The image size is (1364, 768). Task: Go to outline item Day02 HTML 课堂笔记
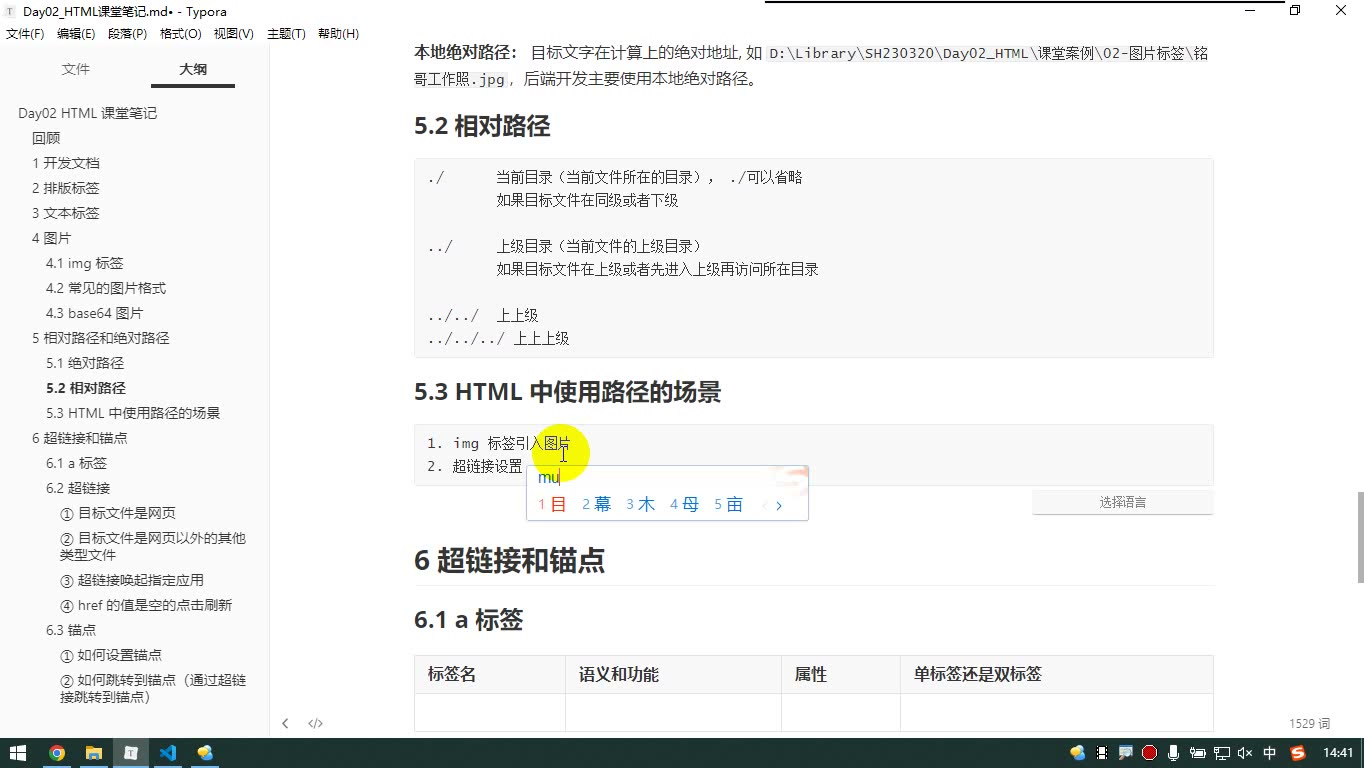(88, 113)
